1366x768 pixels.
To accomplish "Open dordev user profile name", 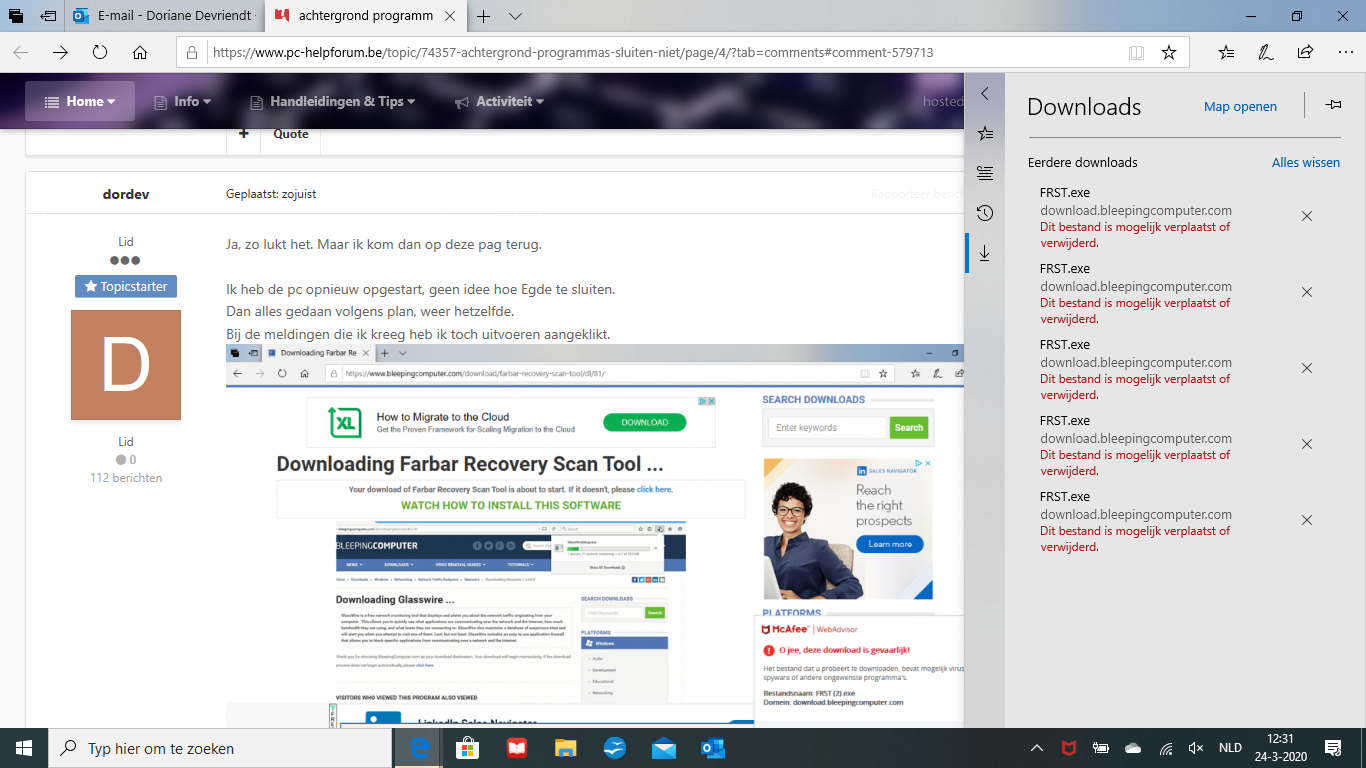I will click(126, 194).
